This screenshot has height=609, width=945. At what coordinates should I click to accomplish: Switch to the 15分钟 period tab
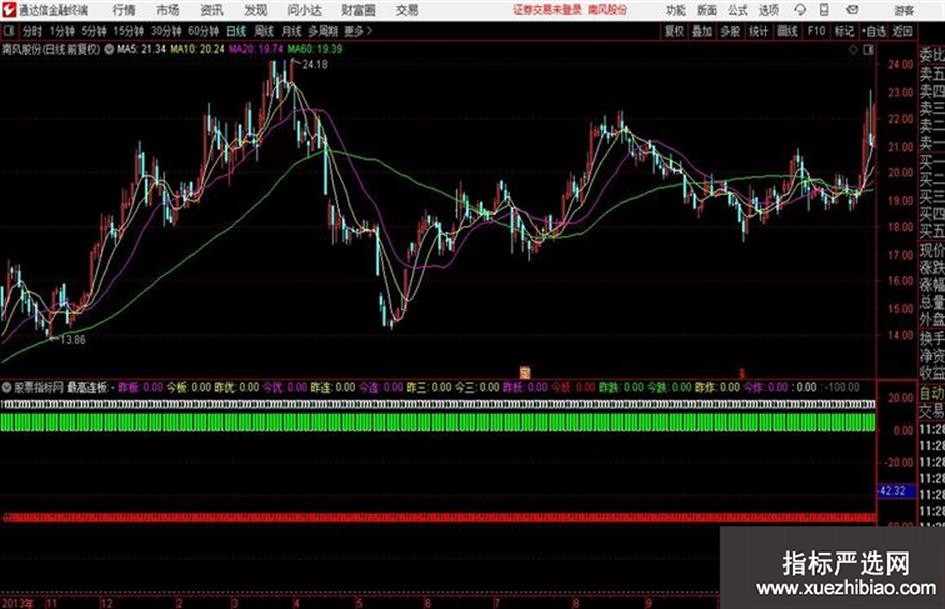click(x=129, y=31)
